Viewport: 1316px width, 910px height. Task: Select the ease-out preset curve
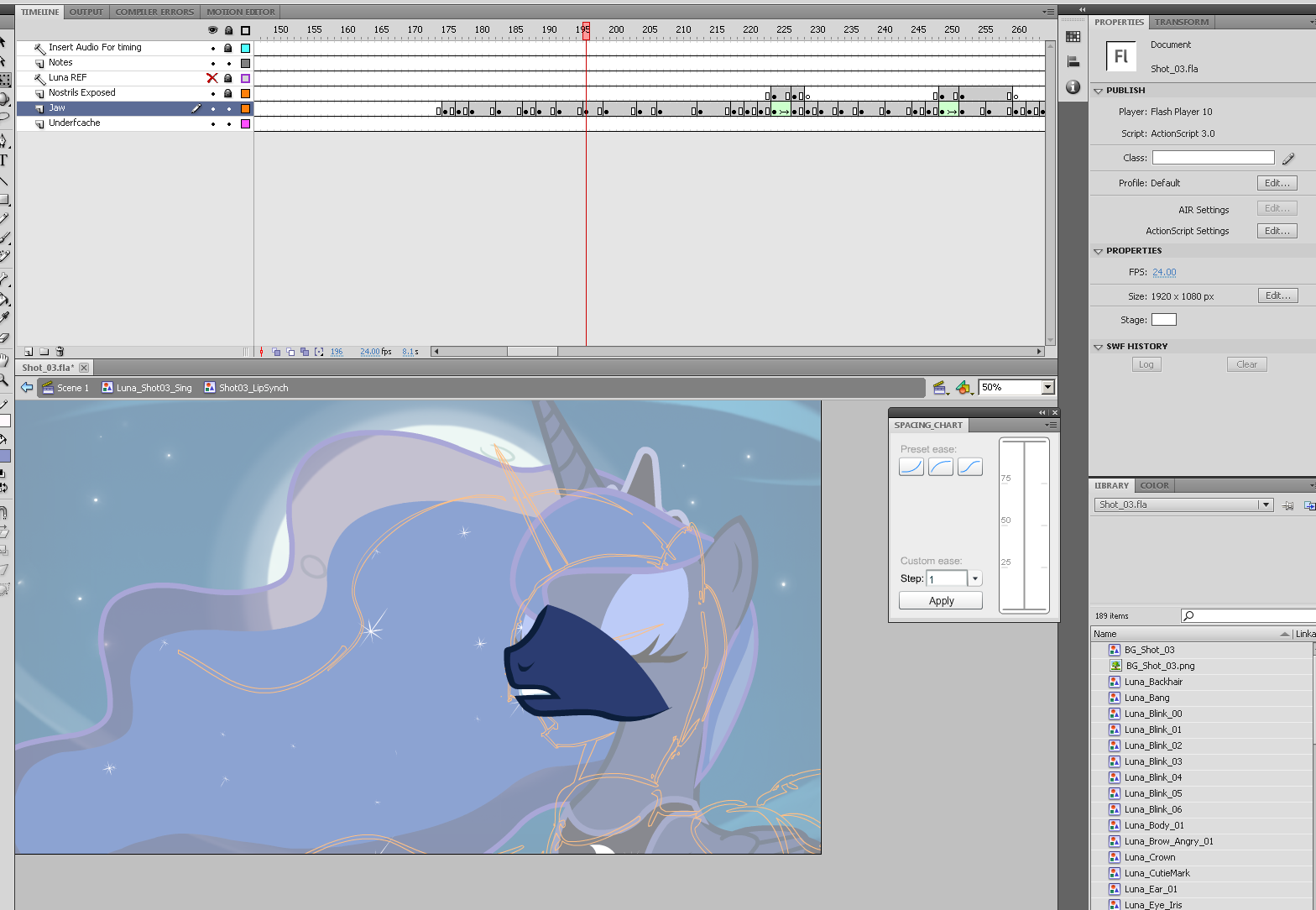[x=941, y=467]
